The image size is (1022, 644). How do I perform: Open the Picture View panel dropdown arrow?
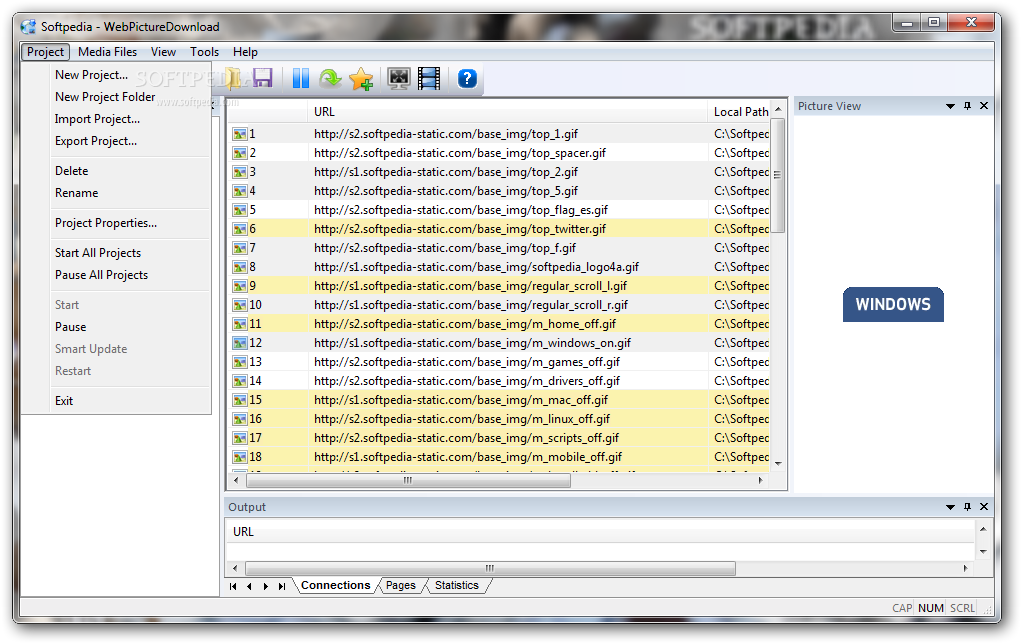(x=950, y=106)
